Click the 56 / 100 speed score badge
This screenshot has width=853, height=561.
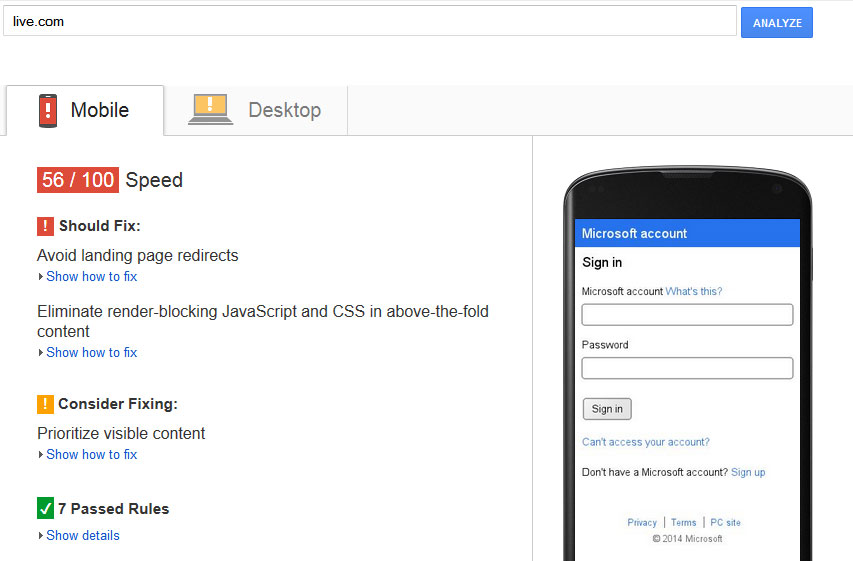pos(78,180)
